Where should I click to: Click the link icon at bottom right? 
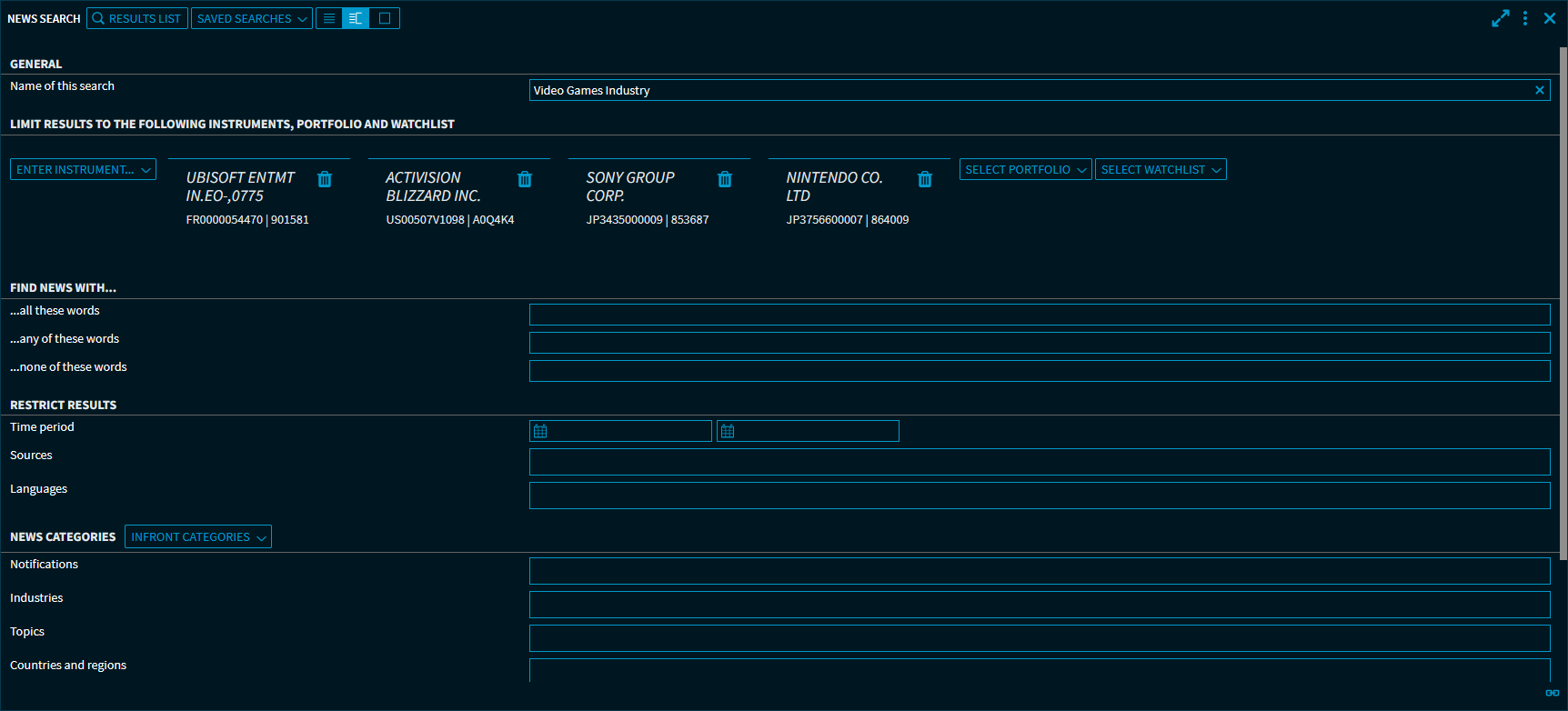[1553, 693]
